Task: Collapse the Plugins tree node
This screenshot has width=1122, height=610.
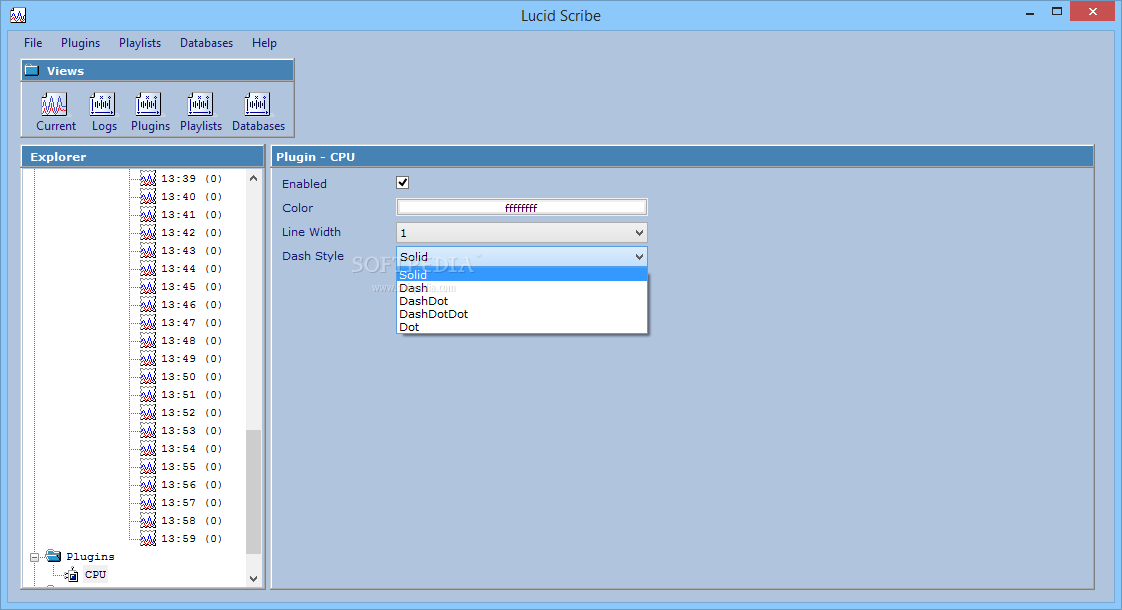Action: click(x=34, y=557)
